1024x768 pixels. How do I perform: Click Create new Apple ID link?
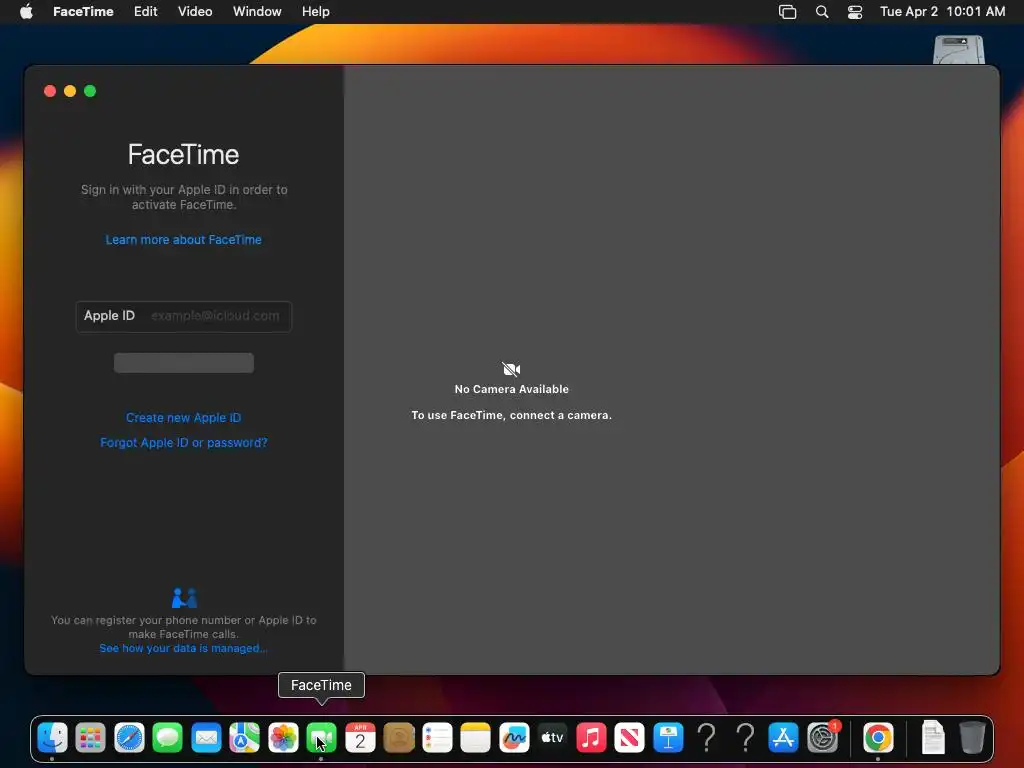(184, 417)
